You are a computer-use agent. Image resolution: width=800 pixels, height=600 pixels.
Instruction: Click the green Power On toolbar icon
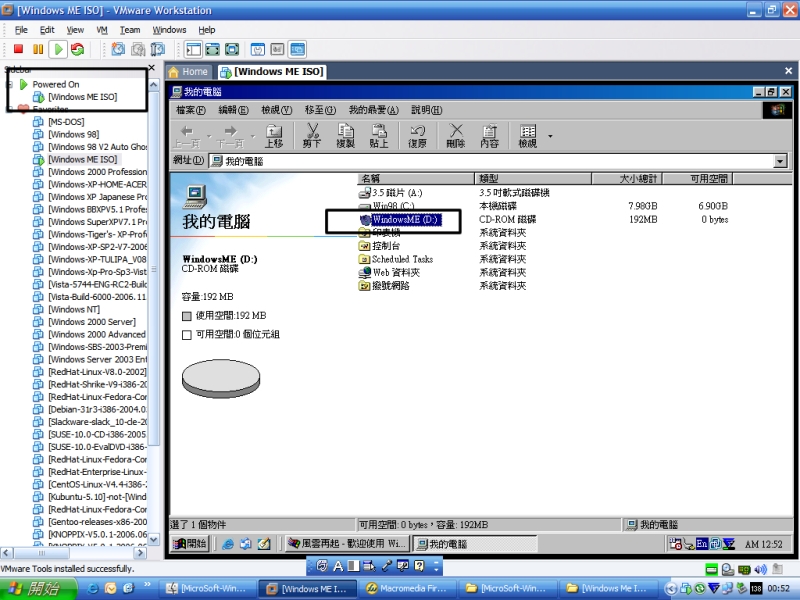(x=58, y=49)
